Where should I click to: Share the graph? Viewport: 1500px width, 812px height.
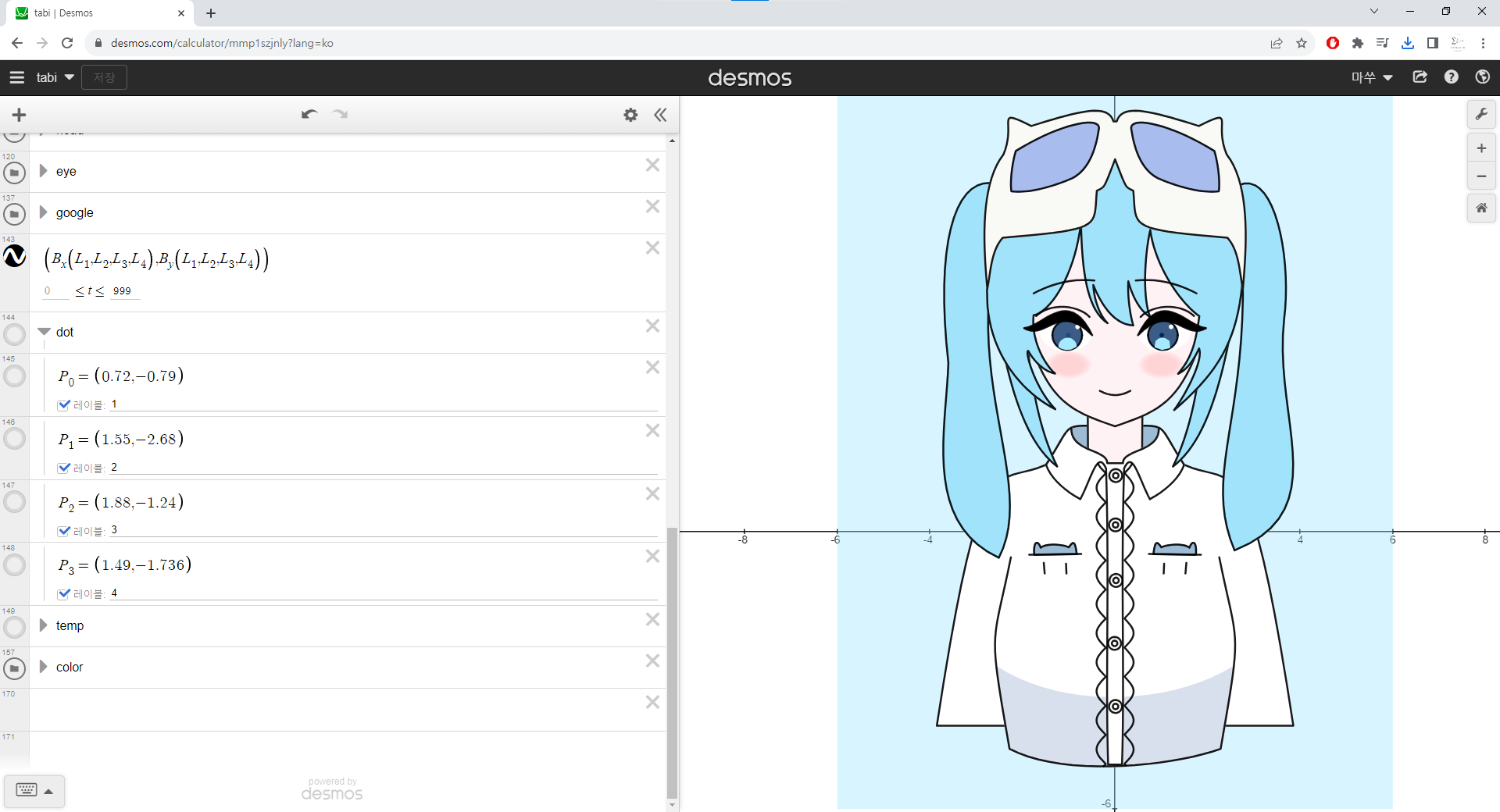[1420, 77]
